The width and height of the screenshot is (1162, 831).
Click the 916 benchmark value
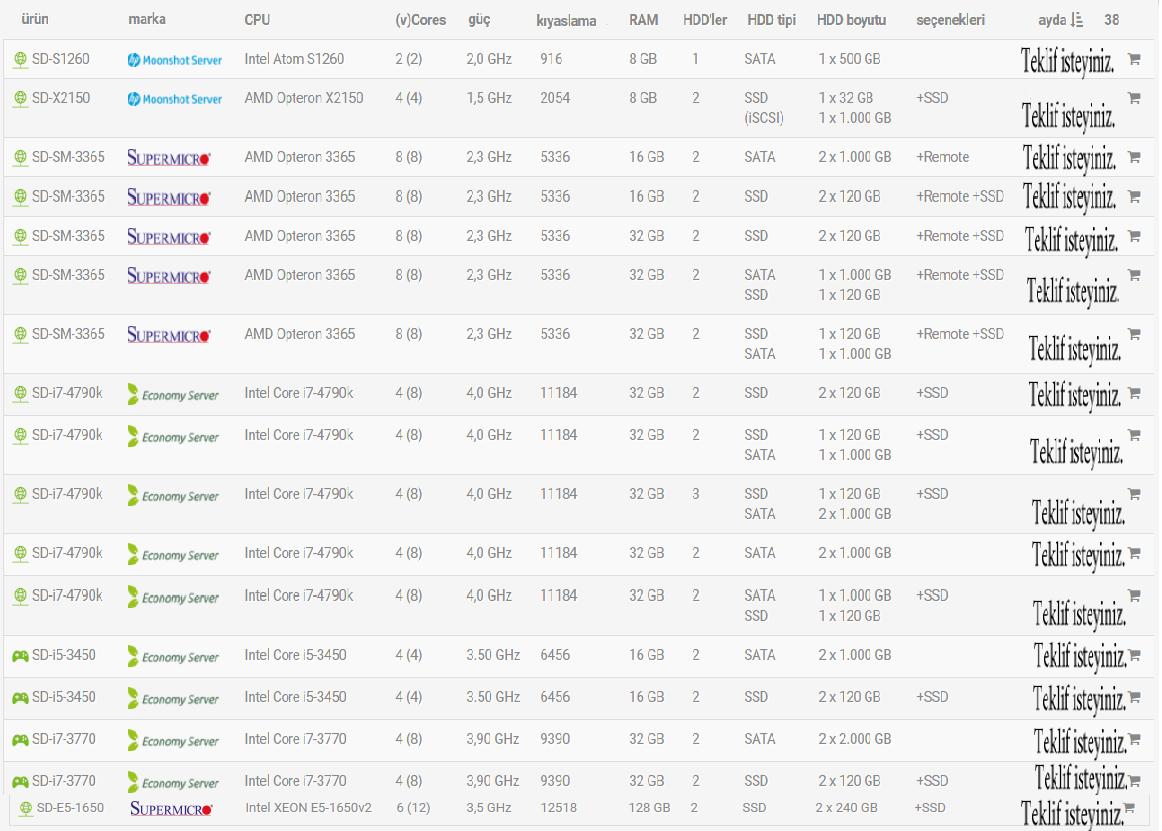pyautogui.click(x=551, y=59)
